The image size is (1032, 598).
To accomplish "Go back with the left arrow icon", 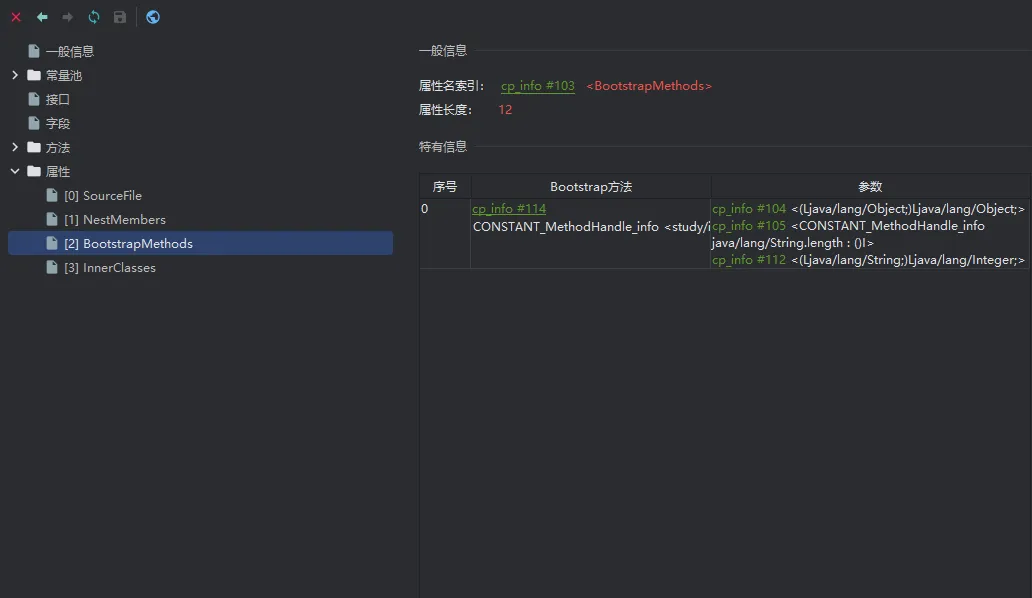I will (x=42, y=17).
